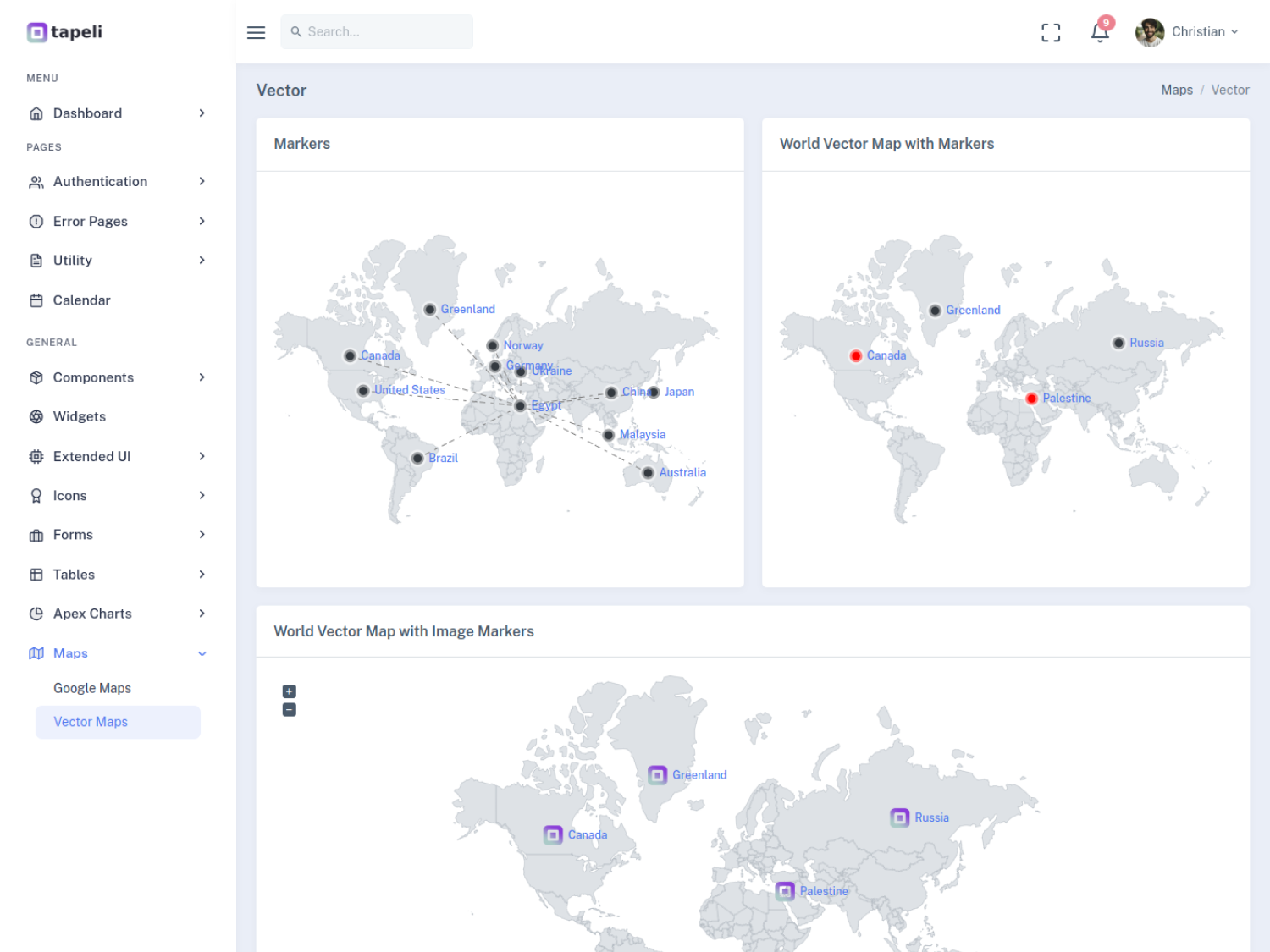This screenshot has width=1270, height=952.
Task: Zoom in on image markers map
Action: pyautogui.click(x=290, y=691)
